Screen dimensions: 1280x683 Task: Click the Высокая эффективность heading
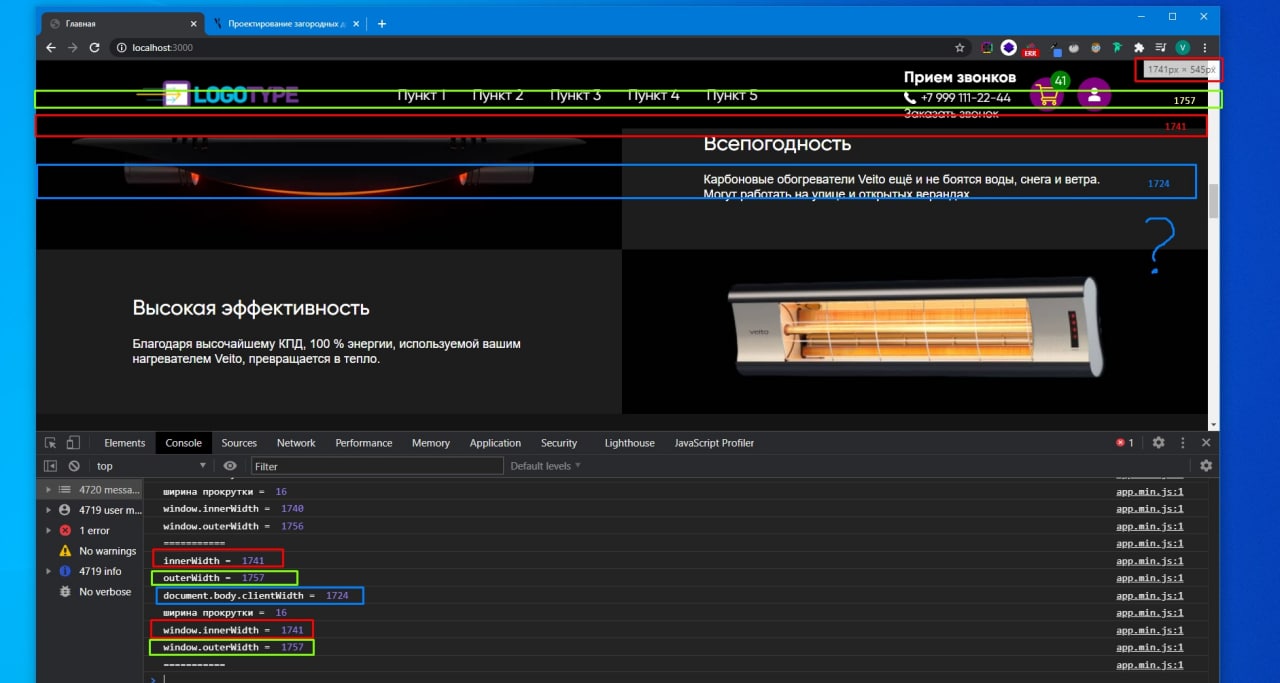[251, 308]
